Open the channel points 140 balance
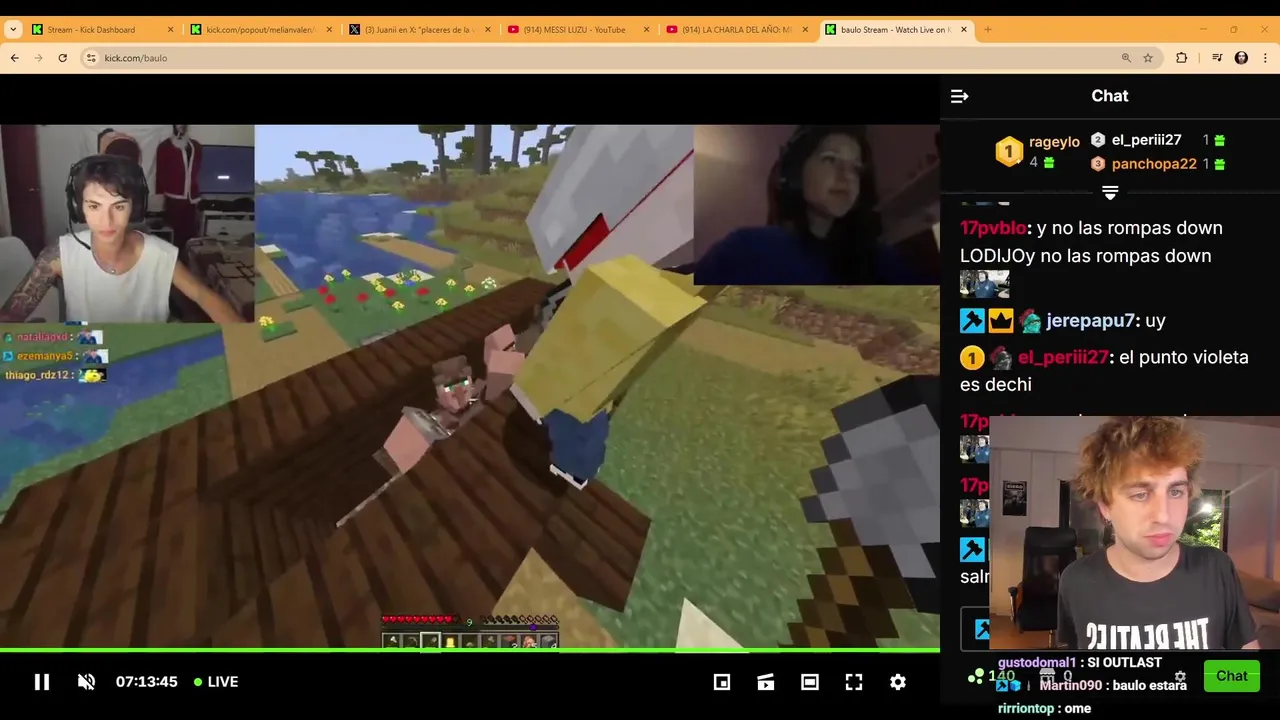1280x720 pixels. pyautogui.click(x=991, y=677)
